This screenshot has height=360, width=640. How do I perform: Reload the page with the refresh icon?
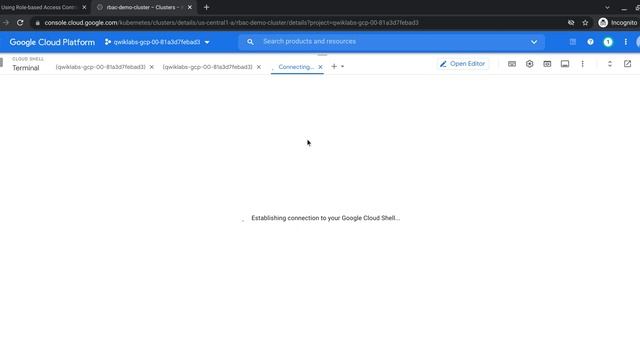(x=20, y=23)
